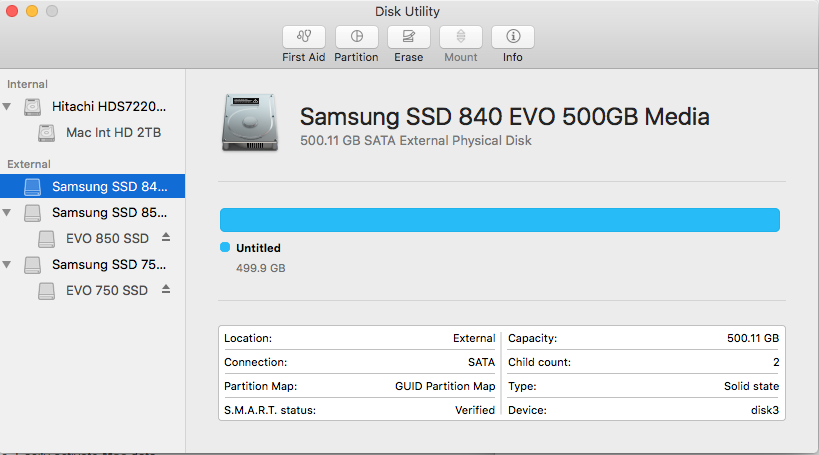Viewport: 819px width, 455px height.
Task: Run First Aid from the toolbar
Action: [303, 37]
